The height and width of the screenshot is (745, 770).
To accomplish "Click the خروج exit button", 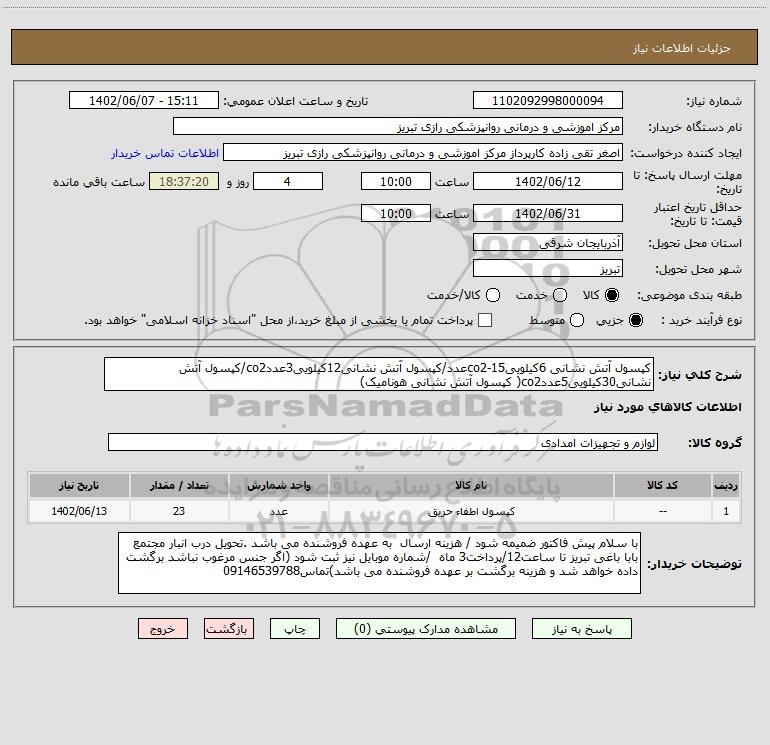I will pos(163,629).
